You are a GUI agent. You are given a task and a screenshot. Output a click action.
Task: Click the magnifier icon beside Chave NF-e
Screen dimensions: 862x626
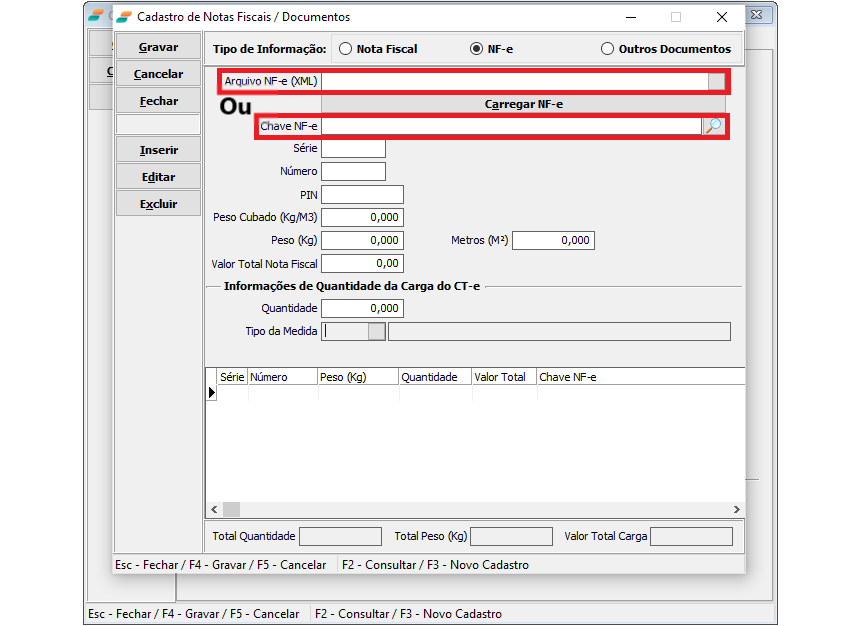point(714,126)
